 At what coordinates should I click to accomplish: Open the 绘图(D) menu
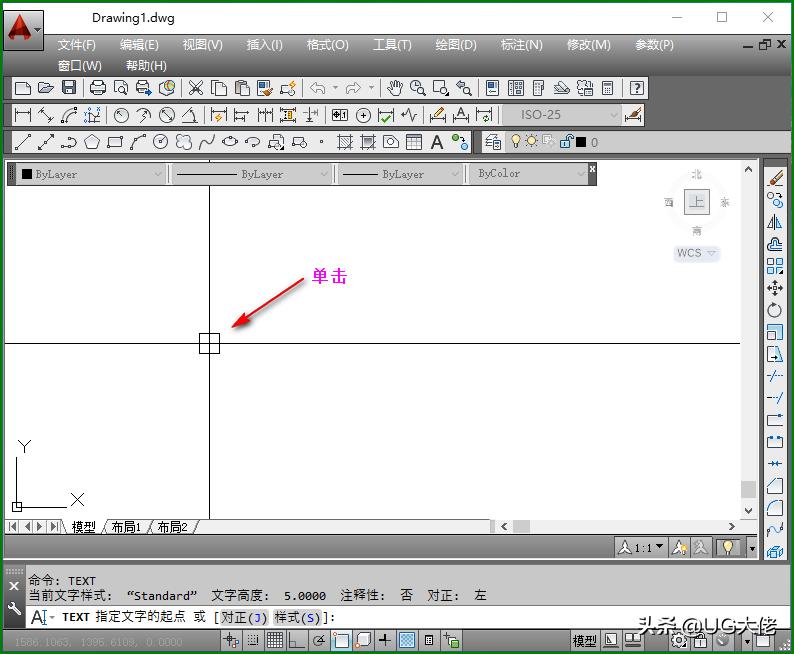[456, 45]
